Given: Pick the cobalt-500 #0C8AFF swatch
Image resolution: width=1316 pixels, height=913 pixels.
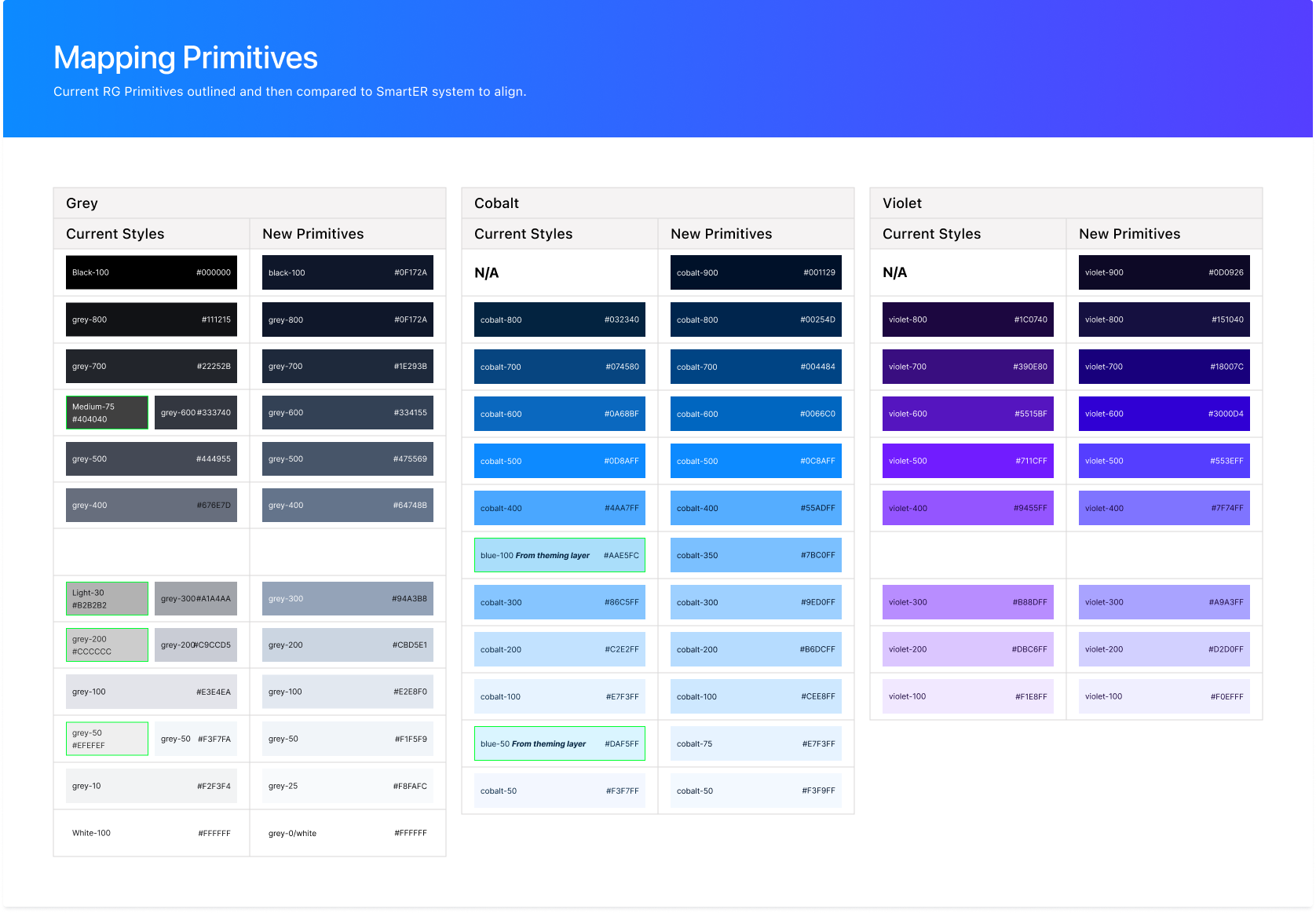Looking at the screenshot, I should pos(756,461).
